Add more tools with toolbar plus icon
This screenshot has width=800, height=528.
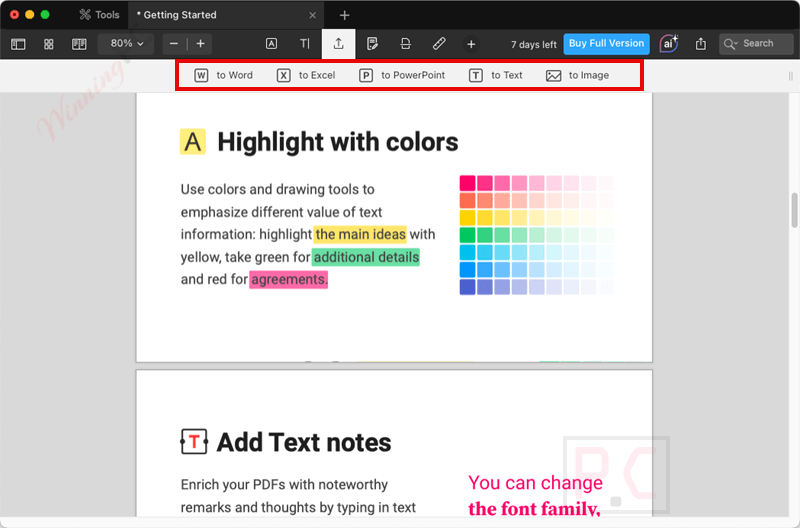(471, 44)
